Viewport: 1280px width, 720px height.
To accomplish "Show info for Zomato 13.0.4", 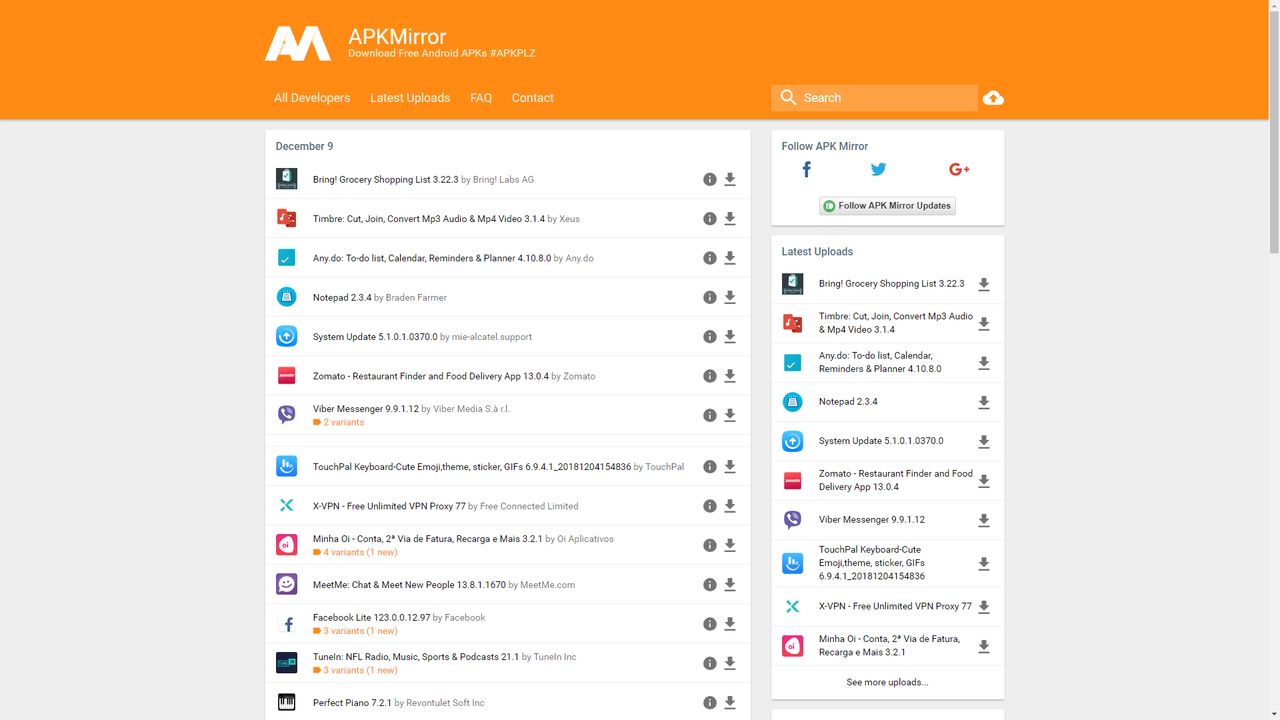I will coord(709,376).
